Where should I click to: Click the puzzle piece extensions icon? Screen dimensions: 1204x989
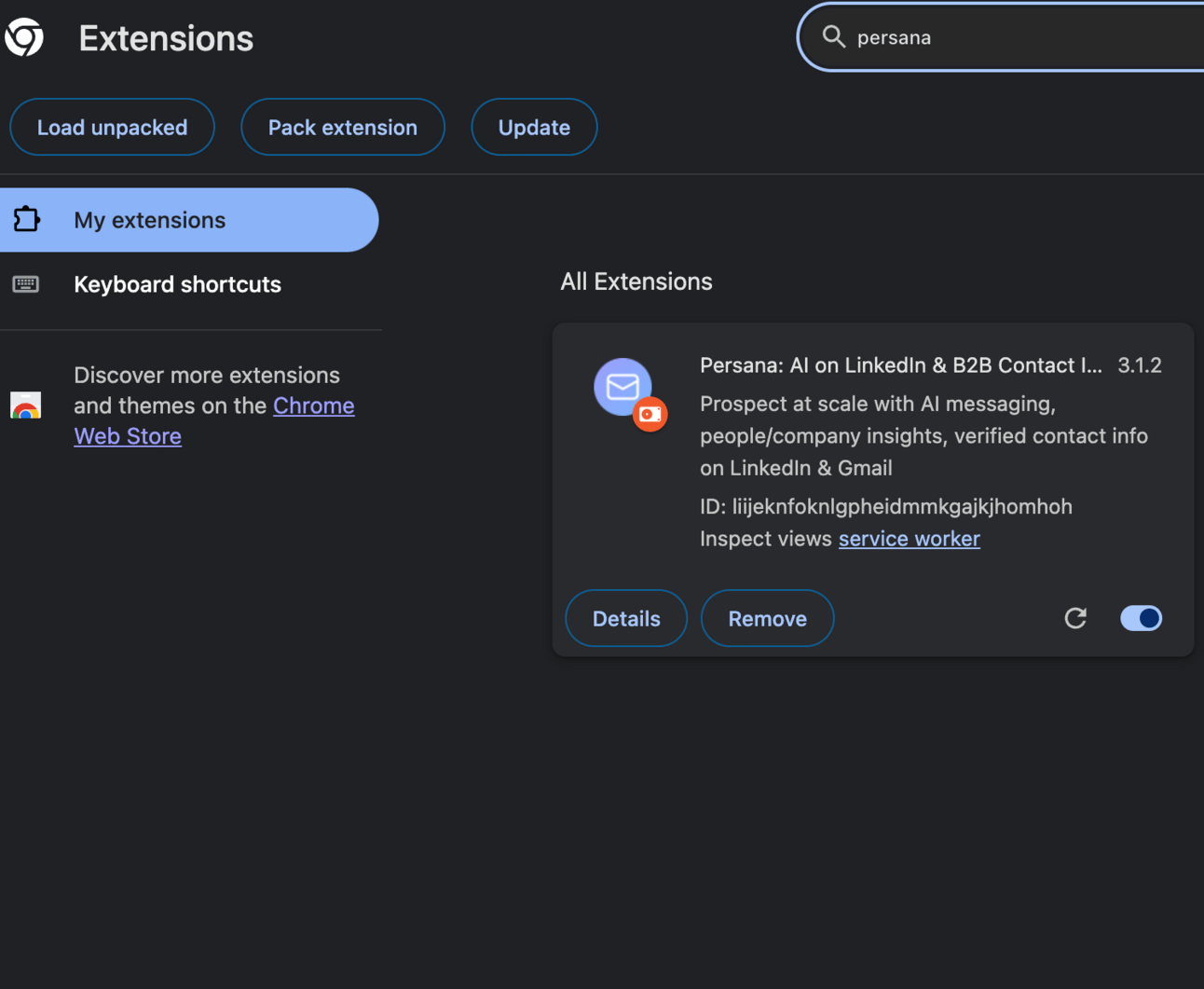point(26,219)
